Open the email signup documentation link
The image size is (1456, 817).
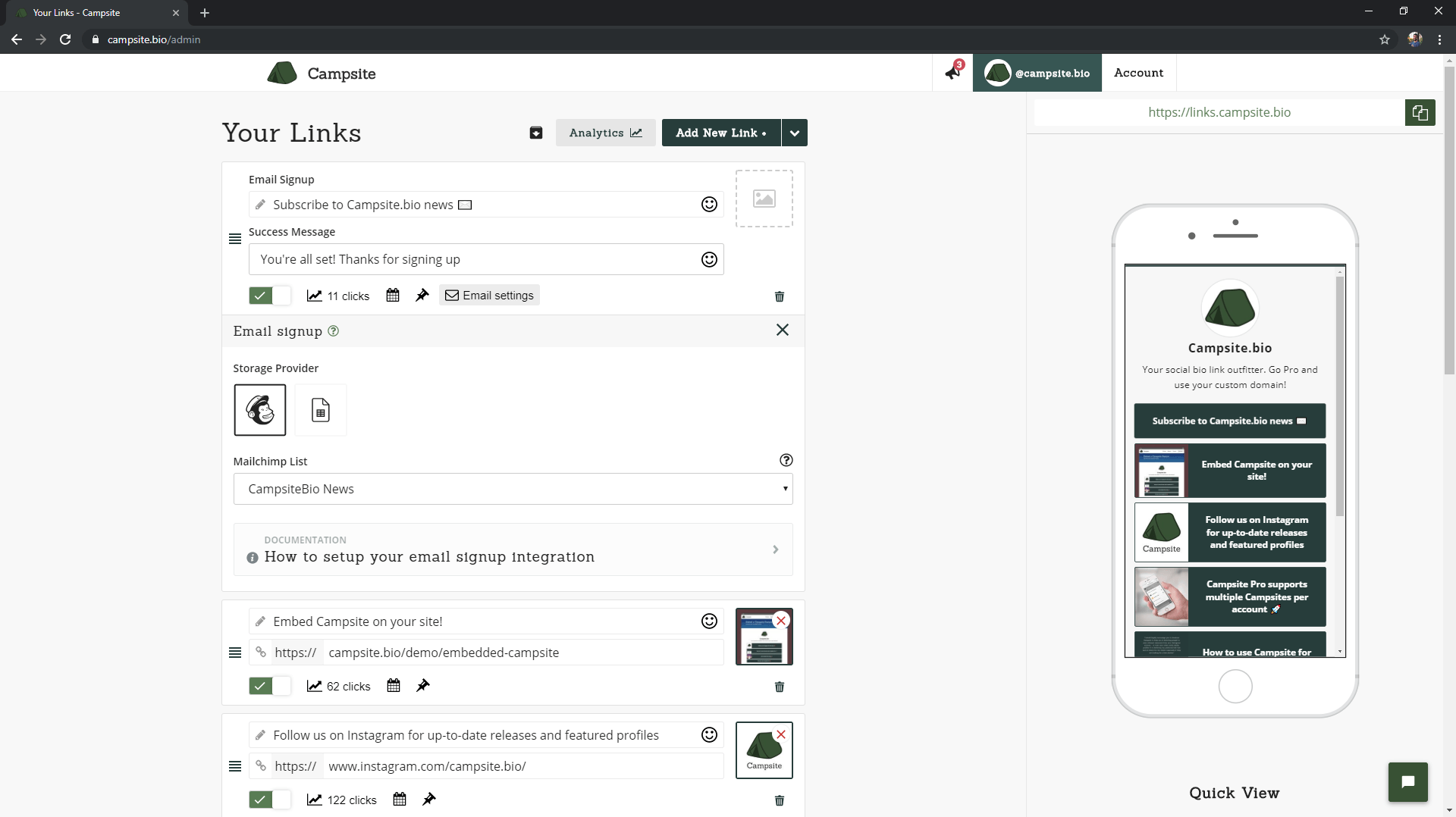(513, 549)
